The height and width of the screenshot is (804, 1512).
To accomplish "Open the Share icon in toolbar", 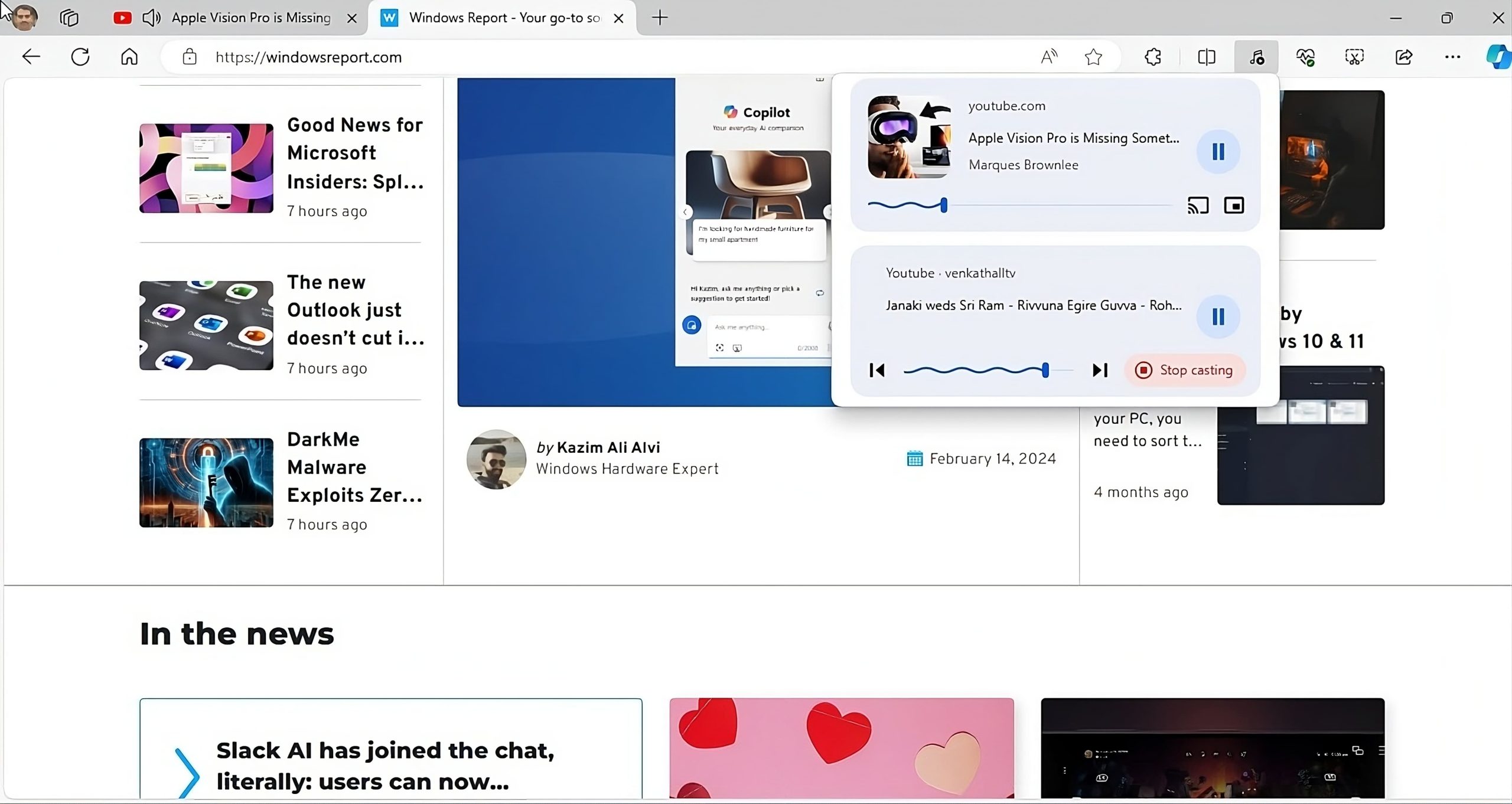I will [x=1404, y=57].
